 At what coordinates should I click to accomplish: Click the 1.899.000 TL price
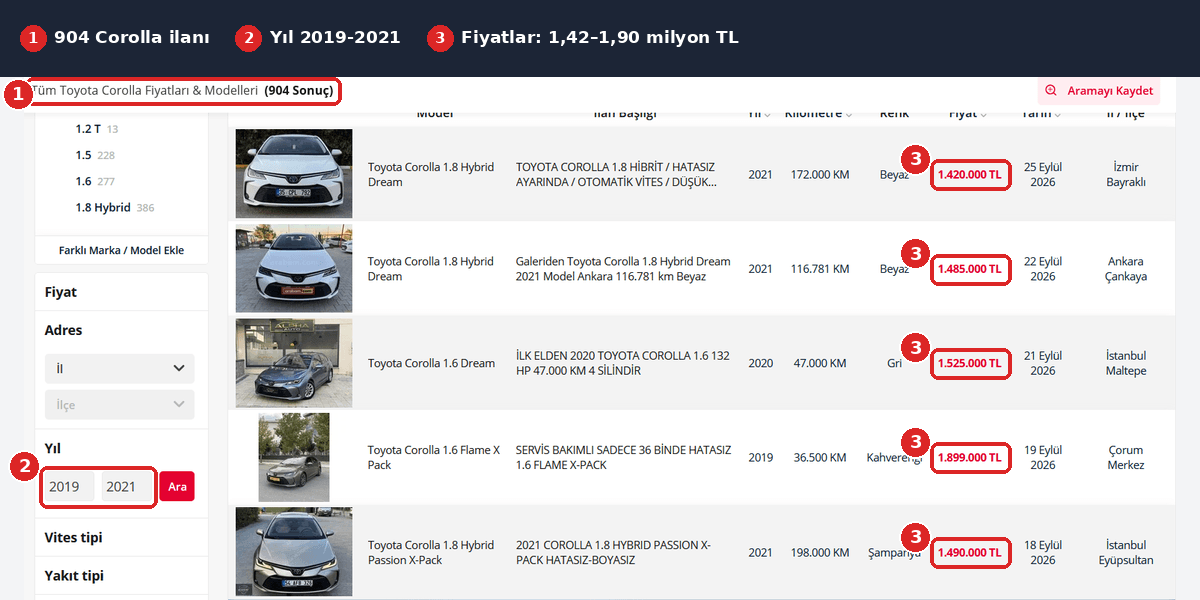[970, 457]
